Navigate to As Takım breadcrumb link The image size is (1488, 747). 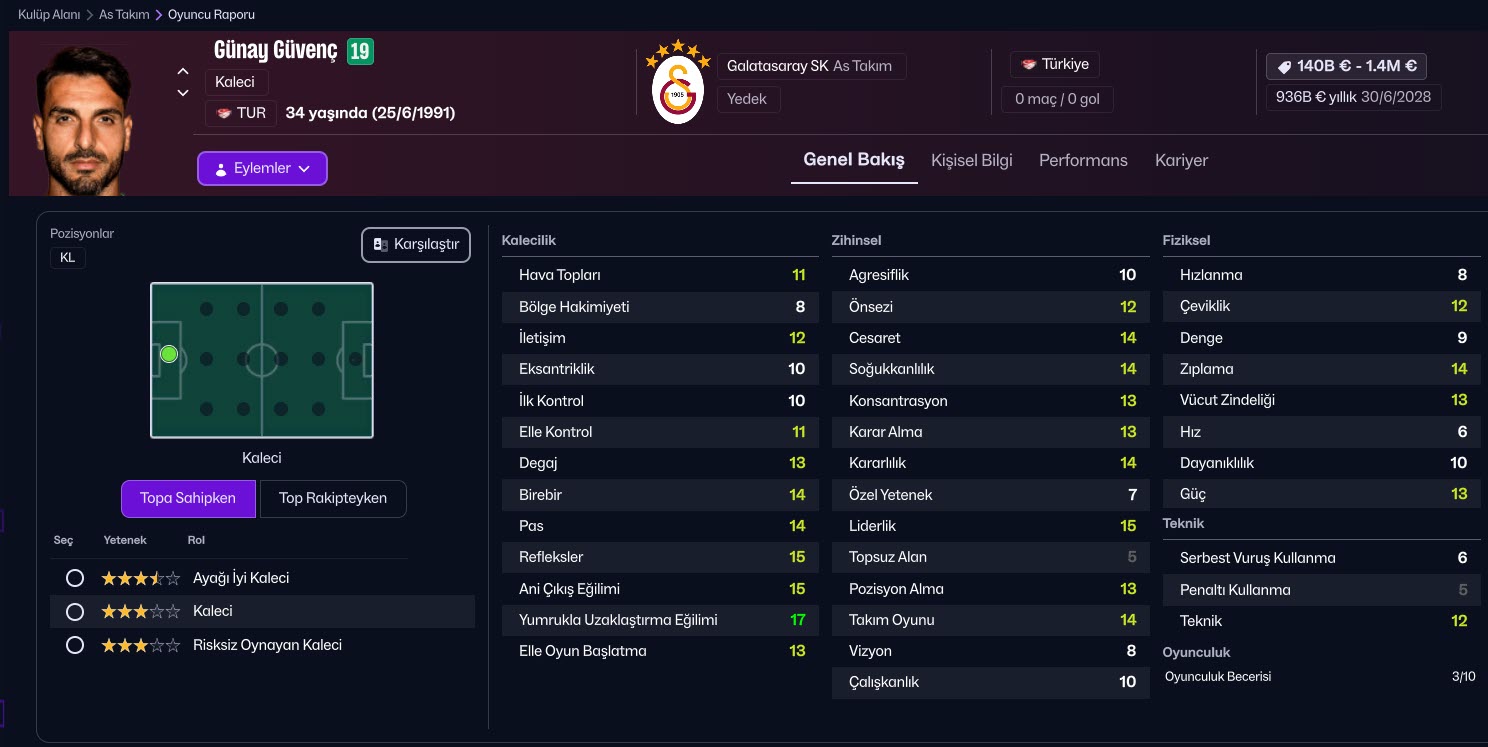point(124,15)
